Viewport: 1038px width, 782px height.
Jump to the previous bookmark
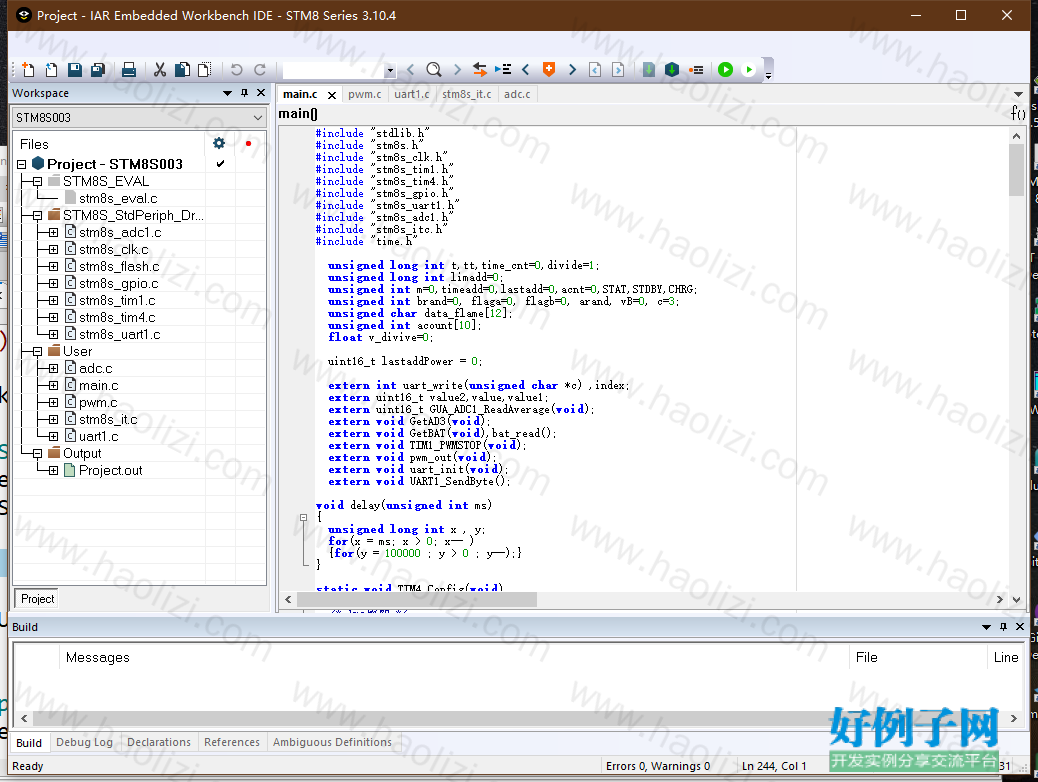click(x=526, y=70)
